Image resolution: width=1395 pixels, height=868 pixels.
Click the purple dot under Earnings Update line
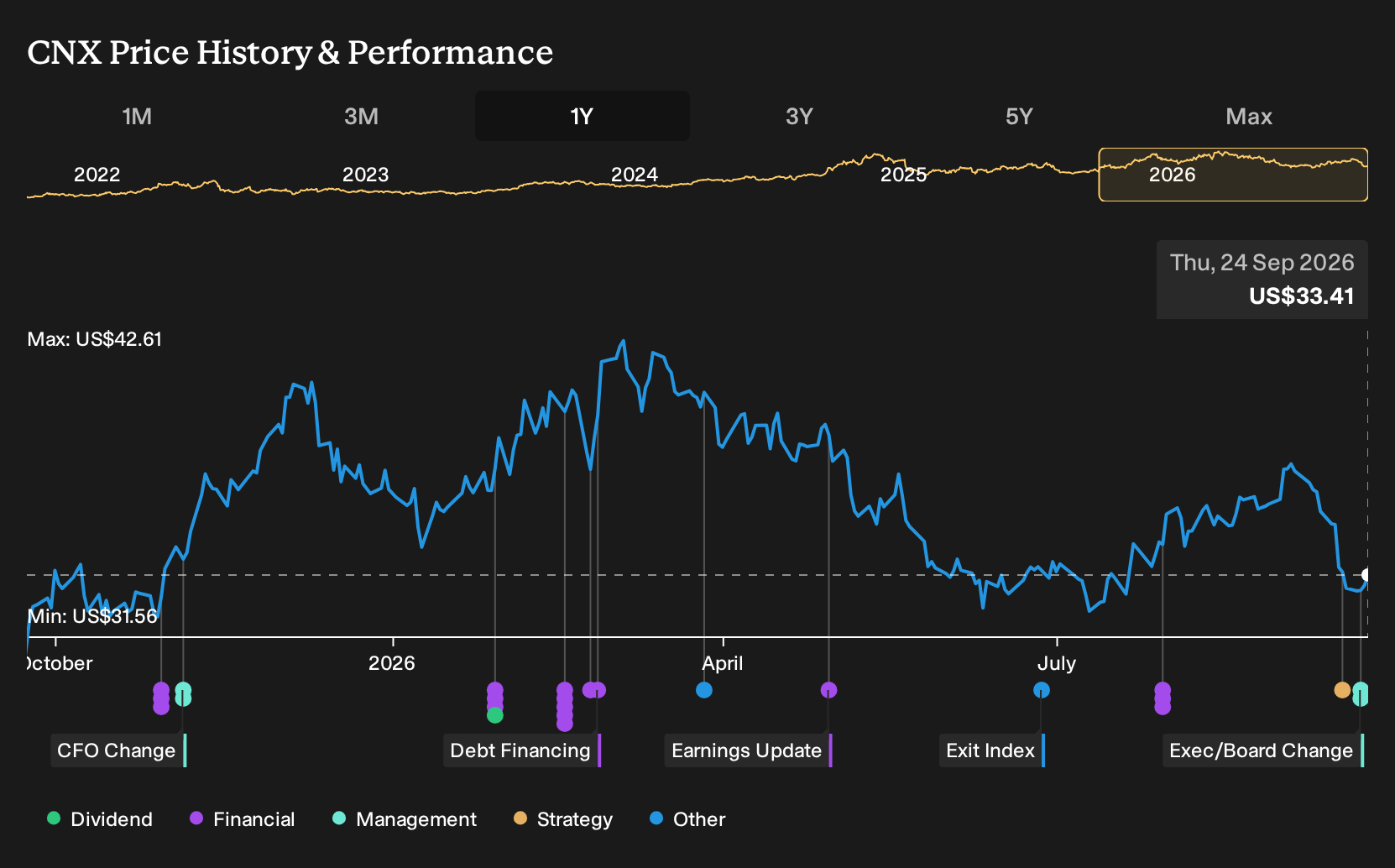coord(828,690)
